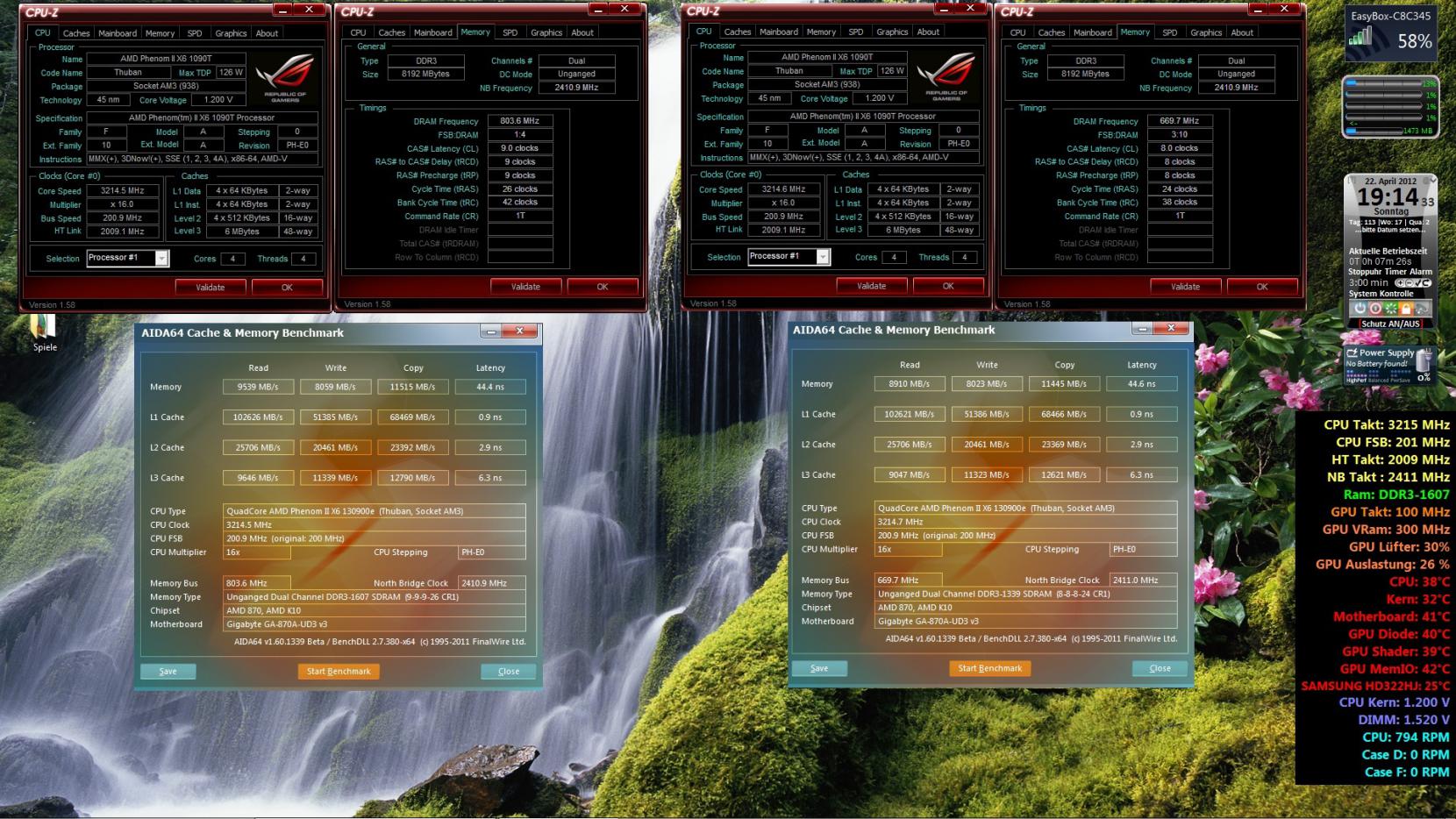Click the Core Speed 3214.5 MHz field
This screenshot has width=1456, height=819.
(122, 190)
